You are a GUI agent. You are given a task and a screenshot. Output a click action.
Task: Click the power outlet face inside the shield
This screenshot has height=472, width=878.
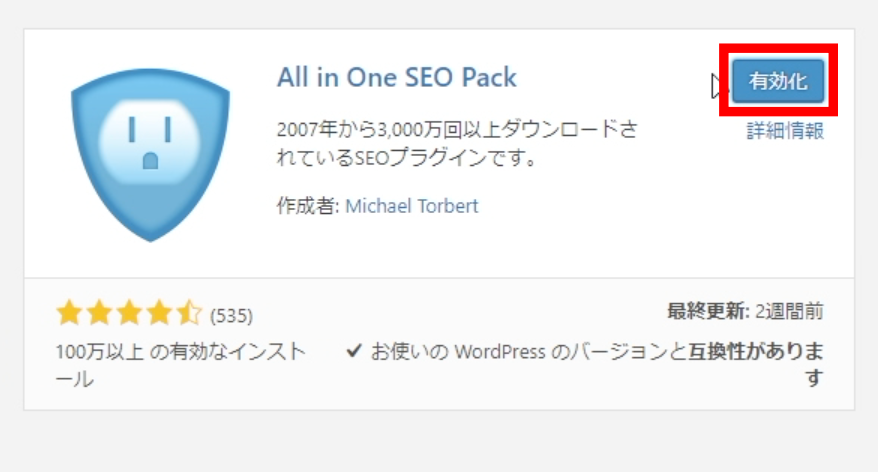(x=150, y=142)
